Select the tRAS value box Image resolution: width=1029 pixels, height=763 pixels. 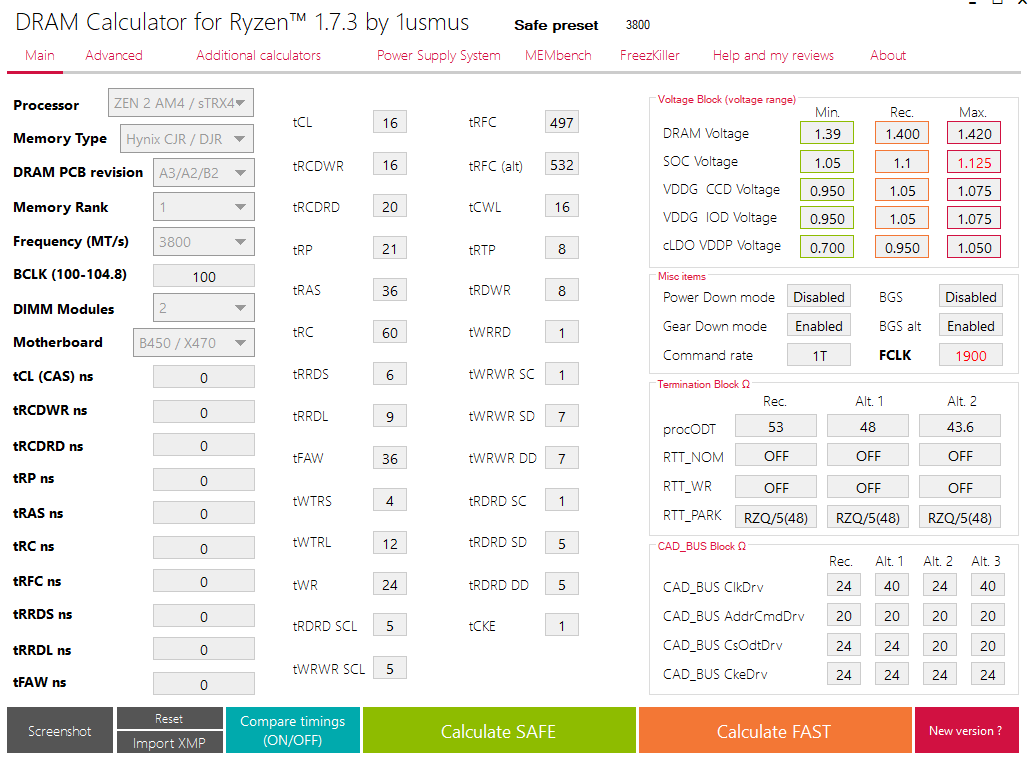[390, 290]
